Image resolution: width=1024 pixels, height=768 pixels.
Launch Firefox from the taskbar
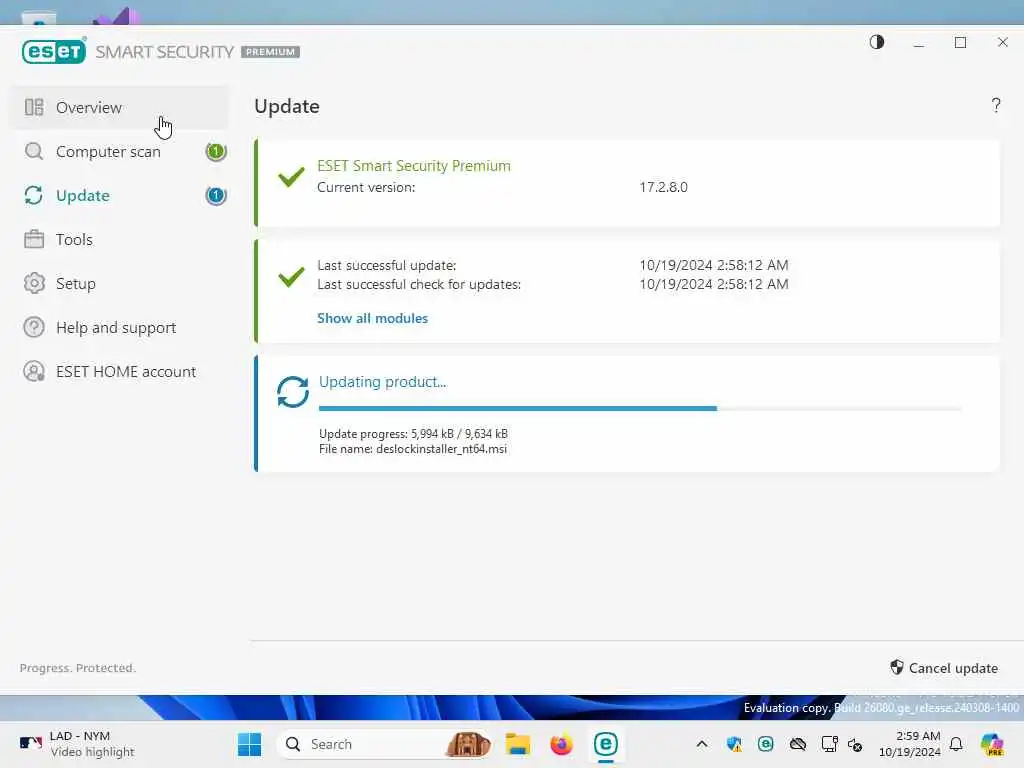point(561,744)
